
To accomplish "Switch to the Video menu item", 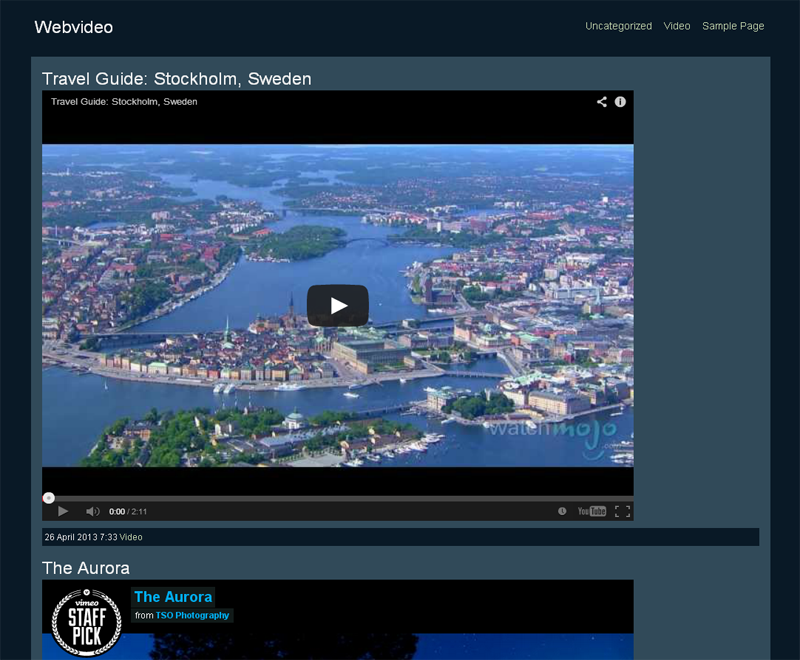I will pyautogui.click(x=677, y=26).
